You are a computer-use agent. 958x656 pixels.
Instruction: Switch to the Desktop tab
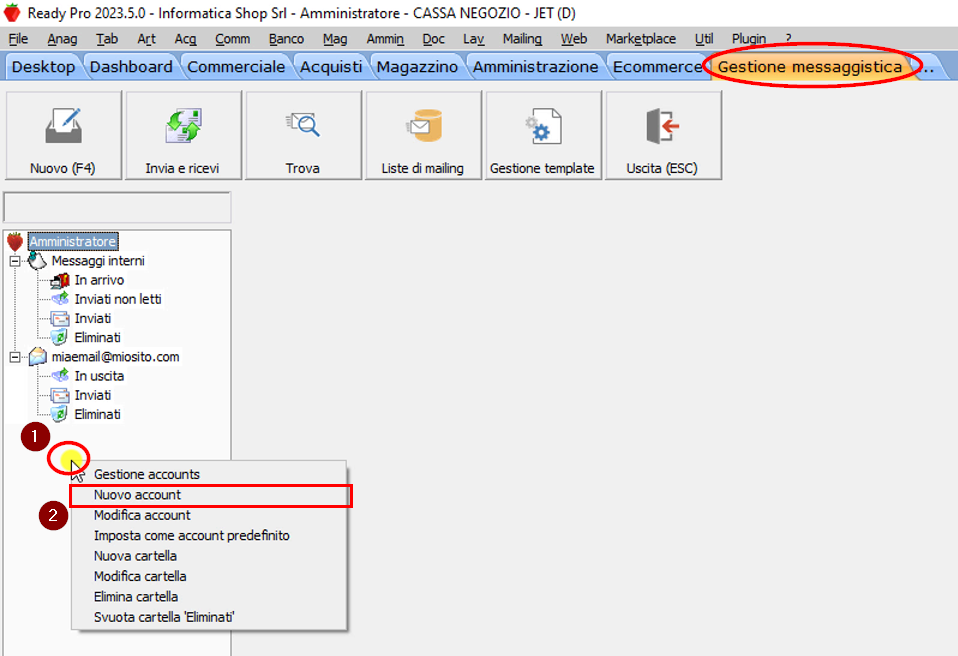43,67
